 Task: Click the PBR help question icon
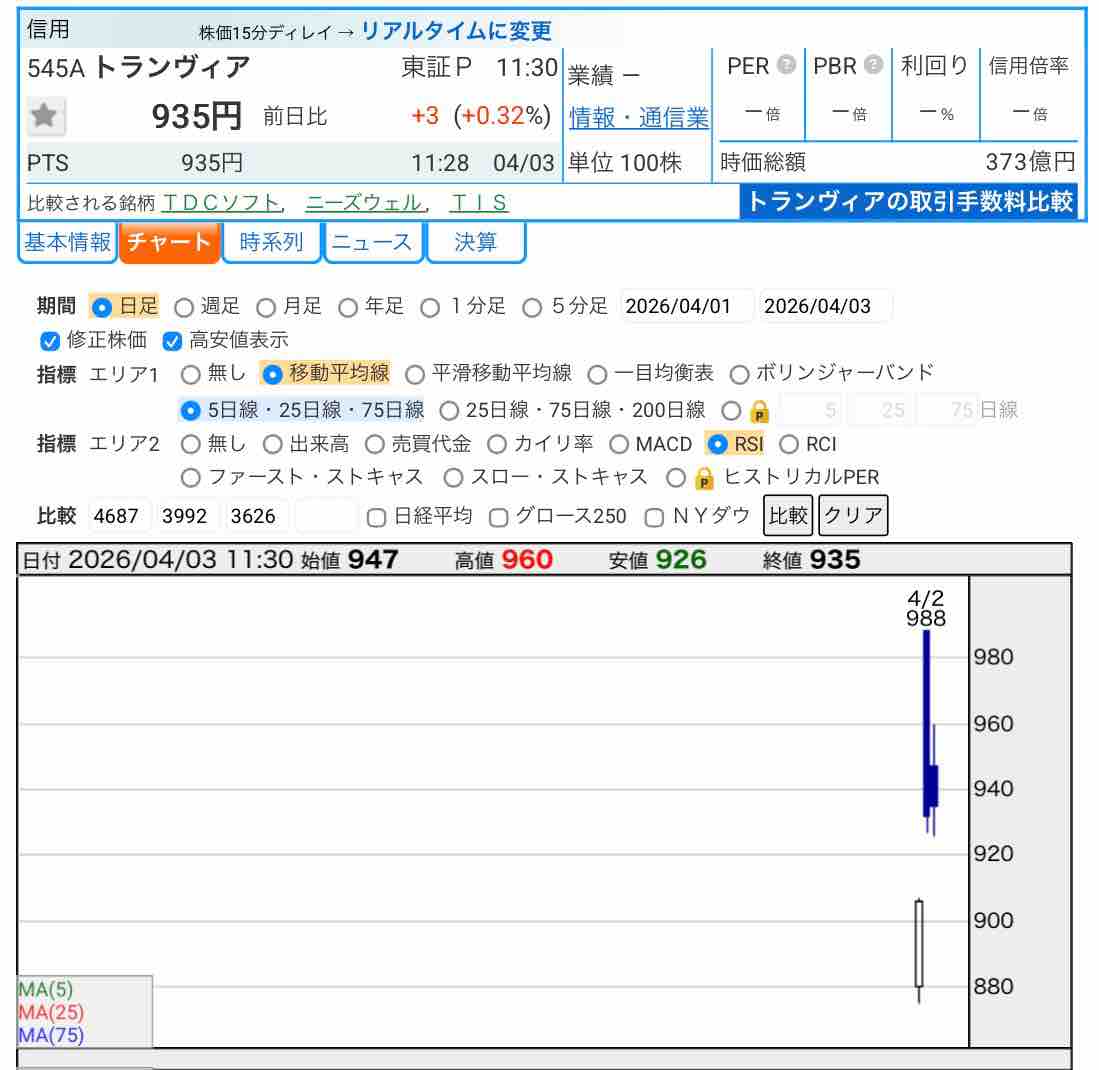[x=874, y=66]
